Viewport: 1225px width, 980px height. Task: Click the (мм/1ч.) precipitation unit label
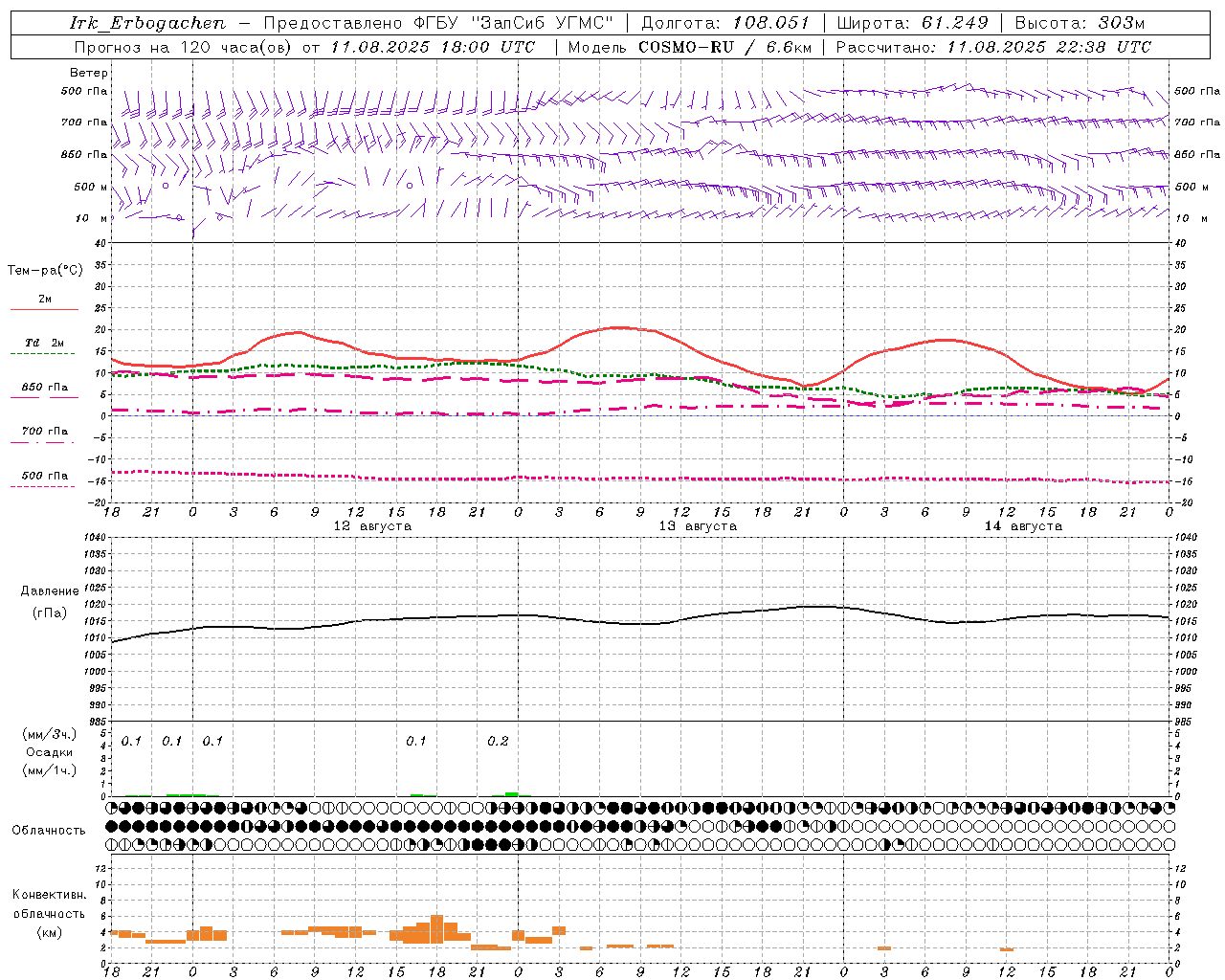coord(50,770)
